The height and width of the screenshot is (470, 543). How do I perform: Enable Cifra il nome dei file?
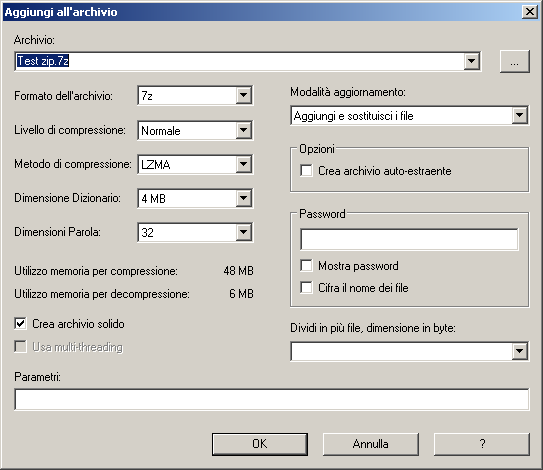point(306,287)
